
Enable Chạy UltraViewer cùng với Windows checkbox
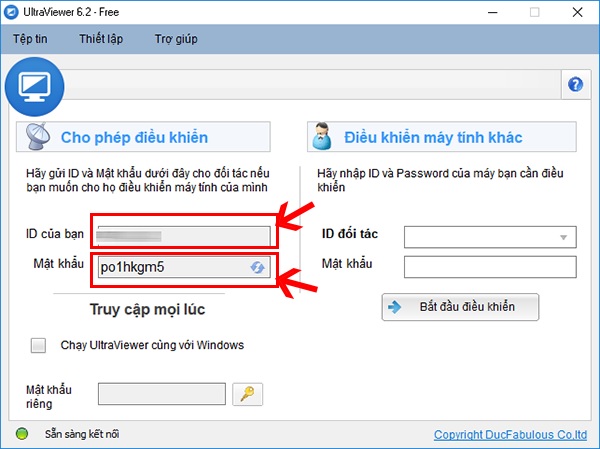[x=38, y=345]
